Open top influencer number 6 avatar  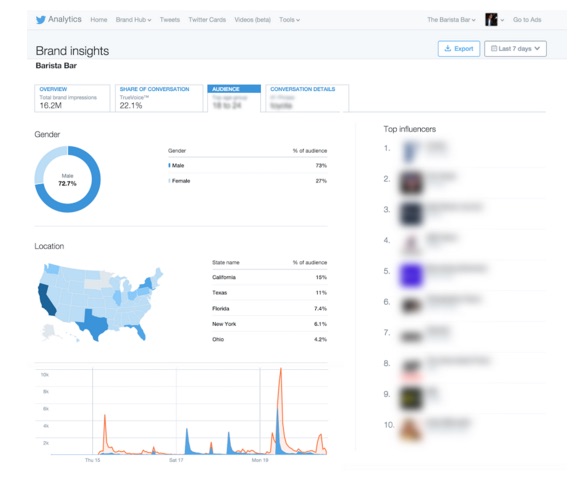tap(411, 305)
